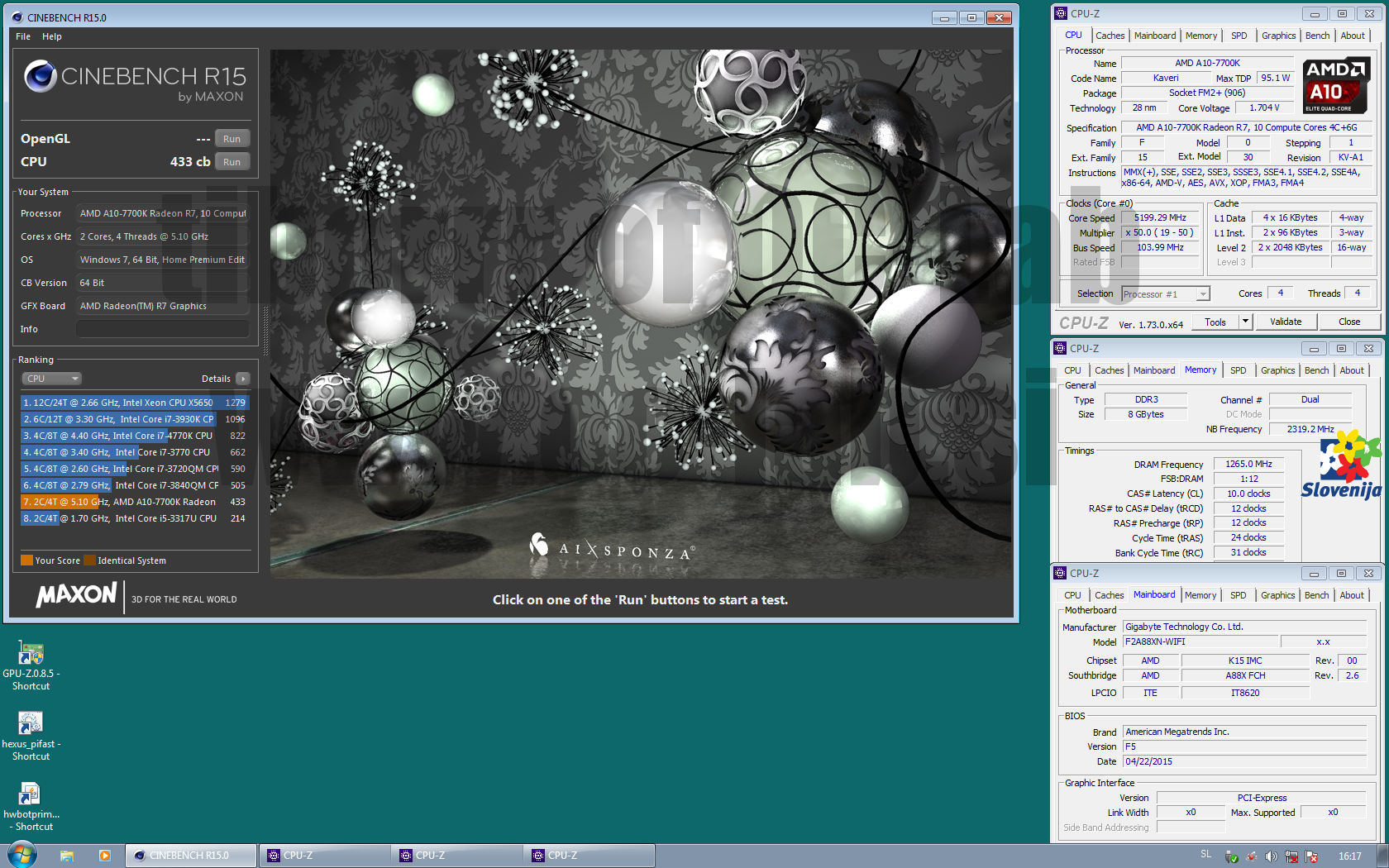
Task: Open the CPU ranking type dropdown
Action: click(51, 379)
